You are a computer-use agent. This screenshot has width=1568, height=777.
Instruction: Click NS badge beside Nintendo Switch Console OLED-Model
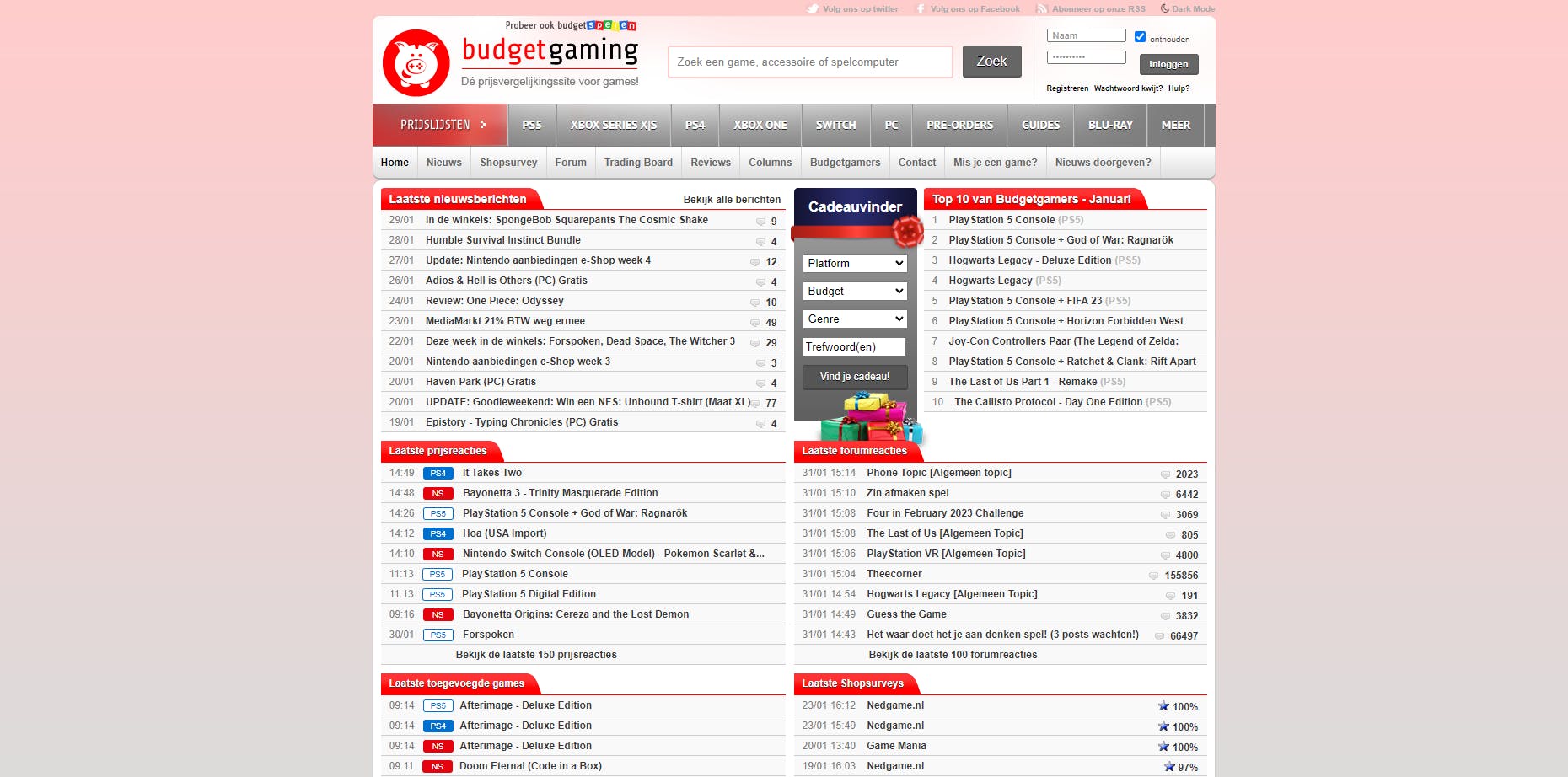(438, 555)
